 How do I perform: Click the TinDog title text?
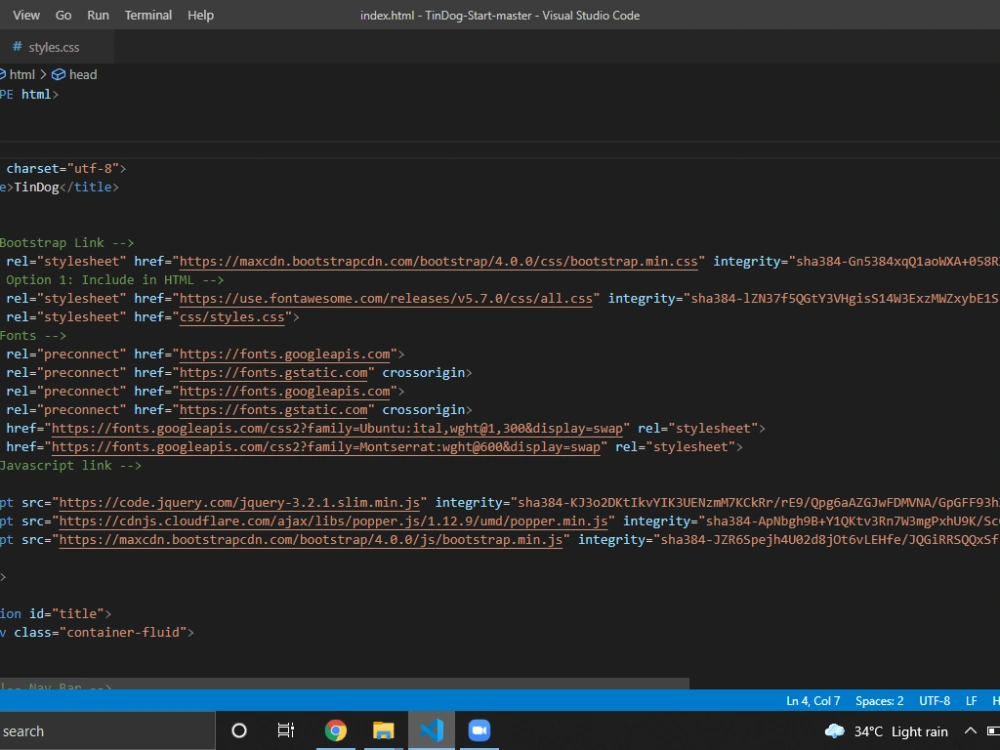point(36,187)
